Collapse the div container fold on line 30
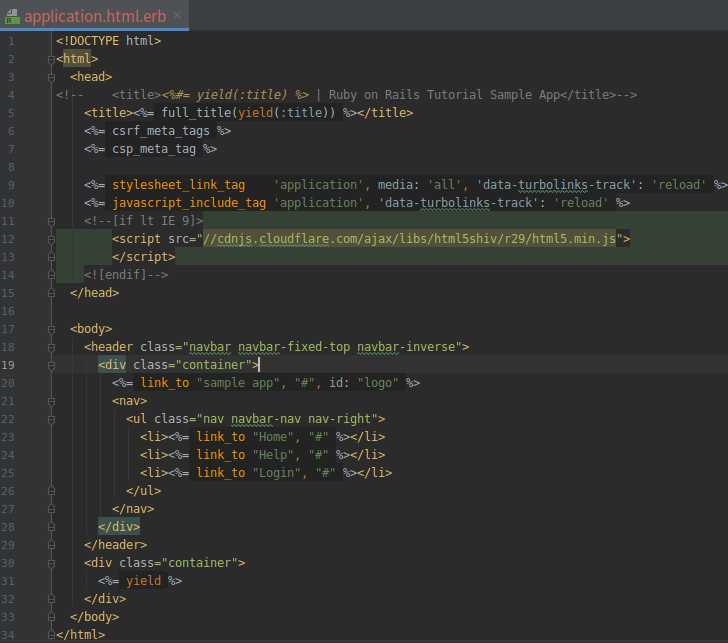This screenshot has height=643, width=728. 52,564
